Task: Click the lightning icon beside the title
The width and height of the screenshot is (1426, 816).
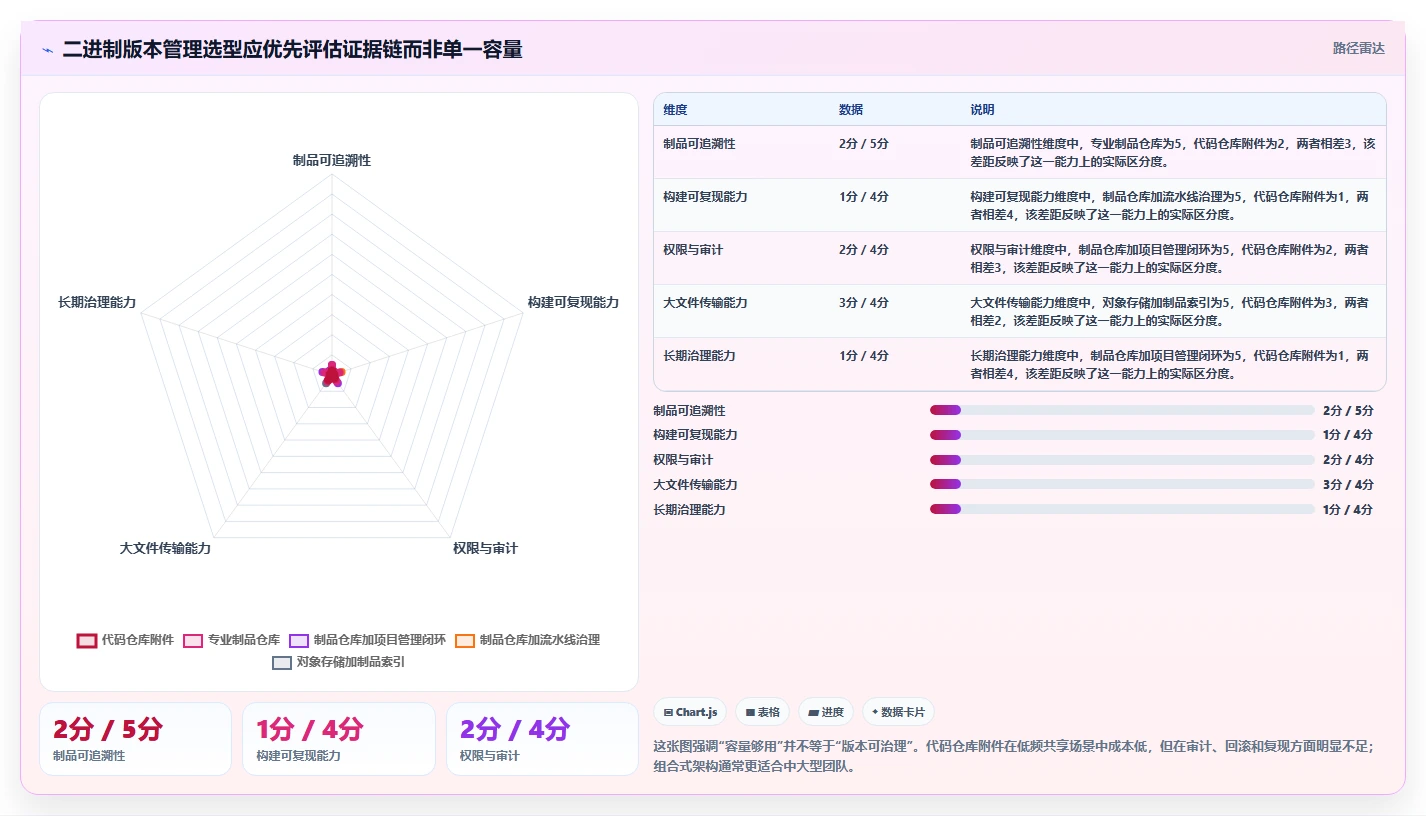Action: (47, 49)
